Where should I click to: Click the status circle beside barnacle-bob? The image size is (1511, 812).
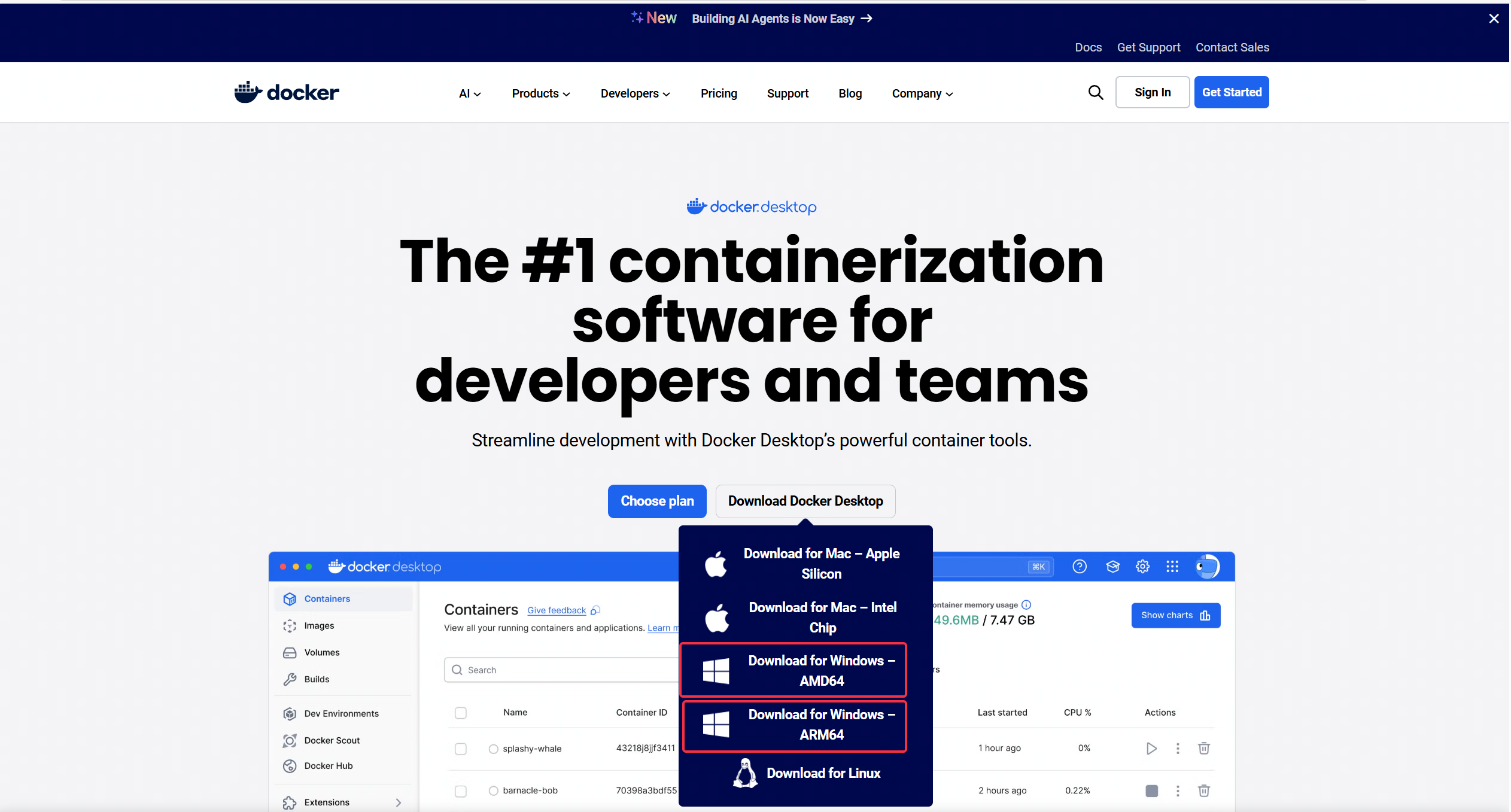493,790
